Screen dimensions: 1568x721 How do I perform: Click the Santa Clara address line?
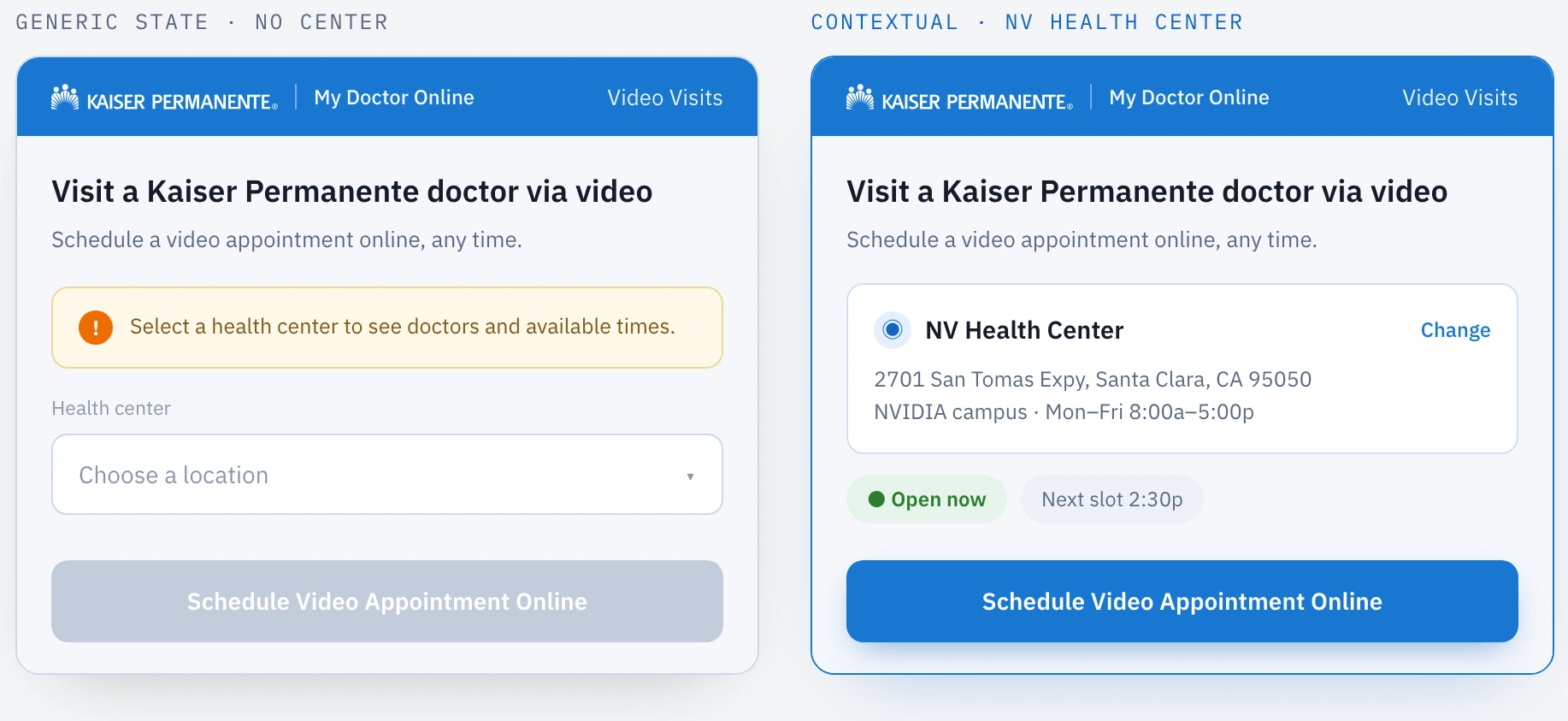click(x=1093, y=379)
